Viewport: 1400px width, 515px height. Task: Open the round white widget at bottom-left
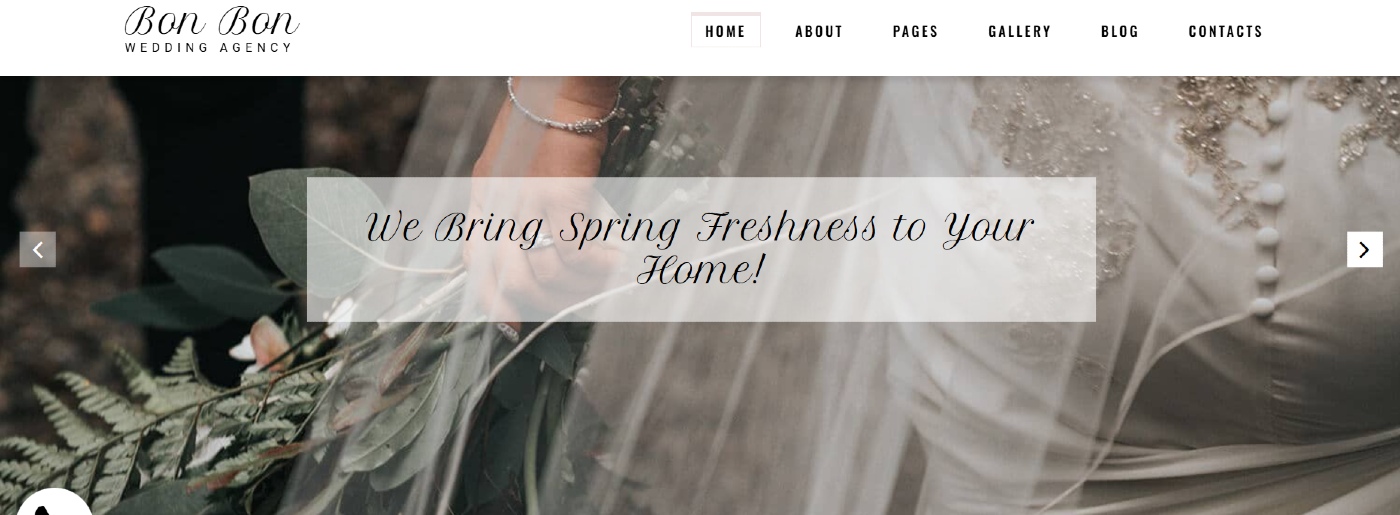click(53, 502)
